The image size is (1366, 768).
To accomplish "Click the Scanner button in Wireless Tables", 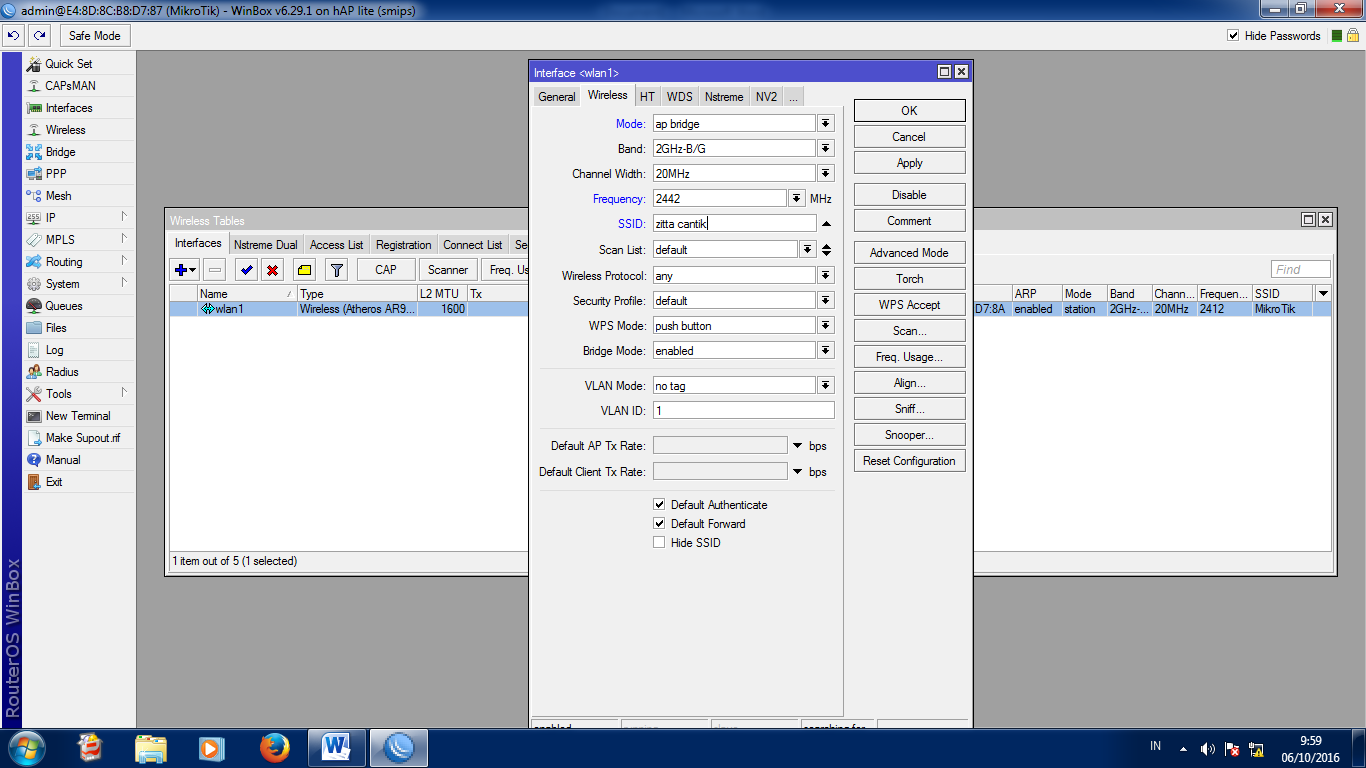I will [x=448, y=270].
